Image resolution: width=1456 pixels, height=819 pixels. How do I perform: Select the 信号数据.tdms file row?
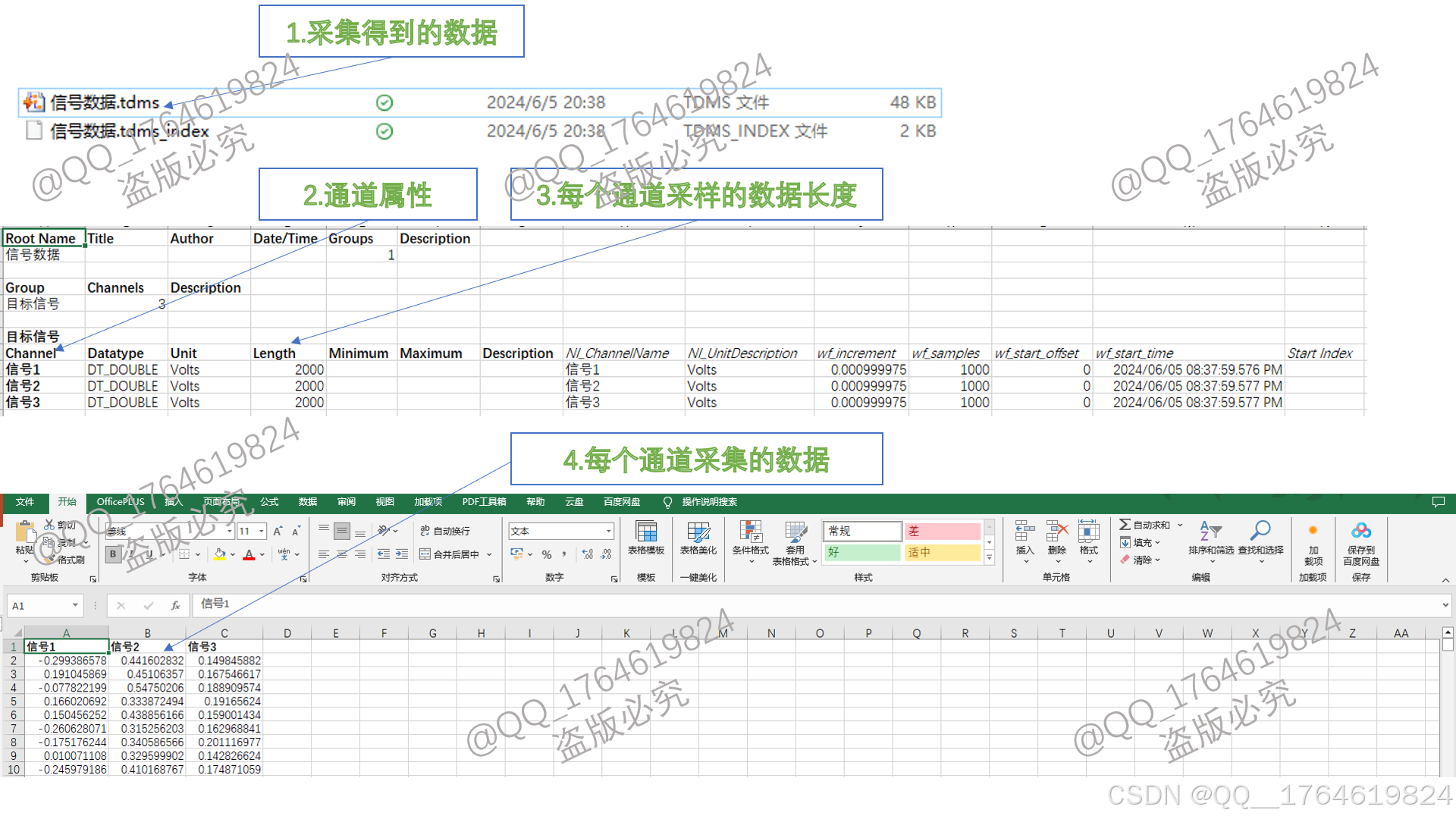[x=105, y=102]
